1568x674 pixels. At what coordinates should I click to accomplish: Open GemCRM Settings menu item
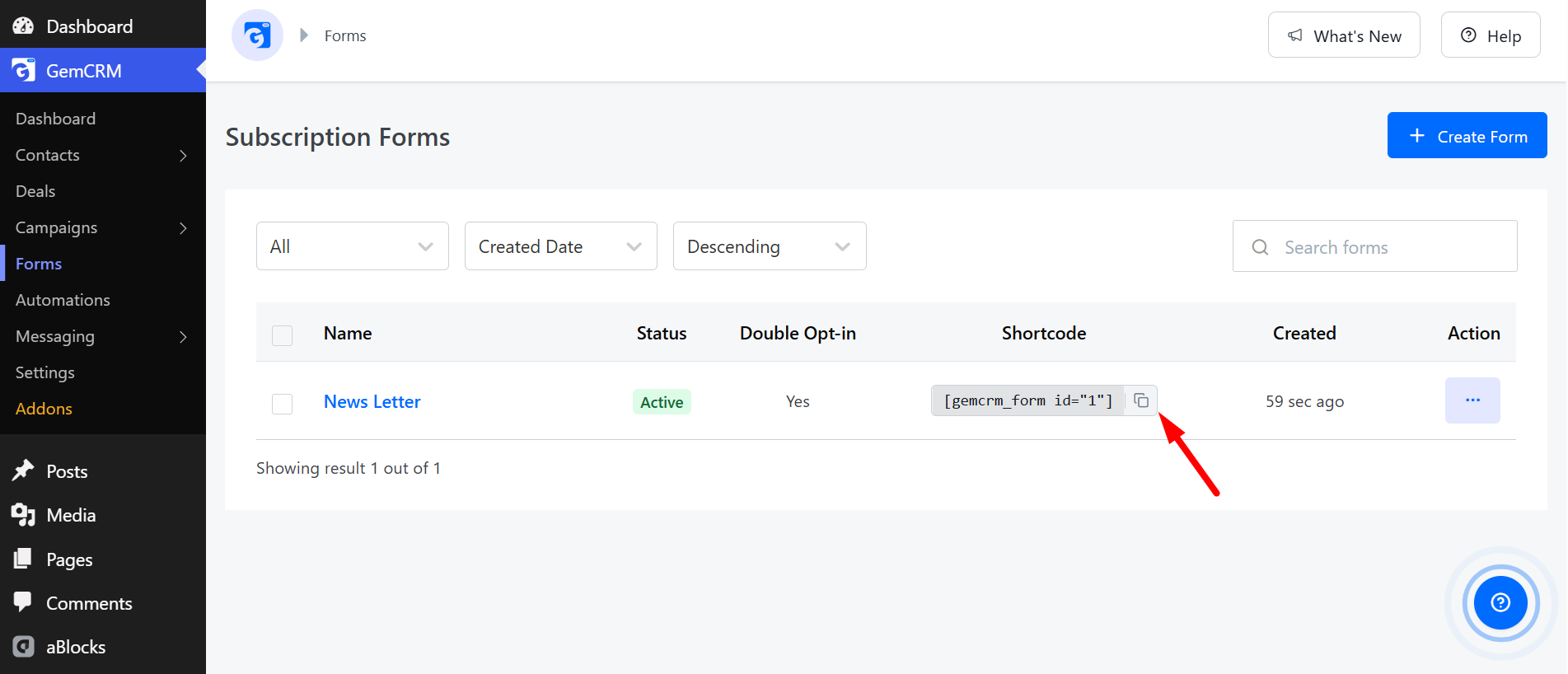click(45, 372)
